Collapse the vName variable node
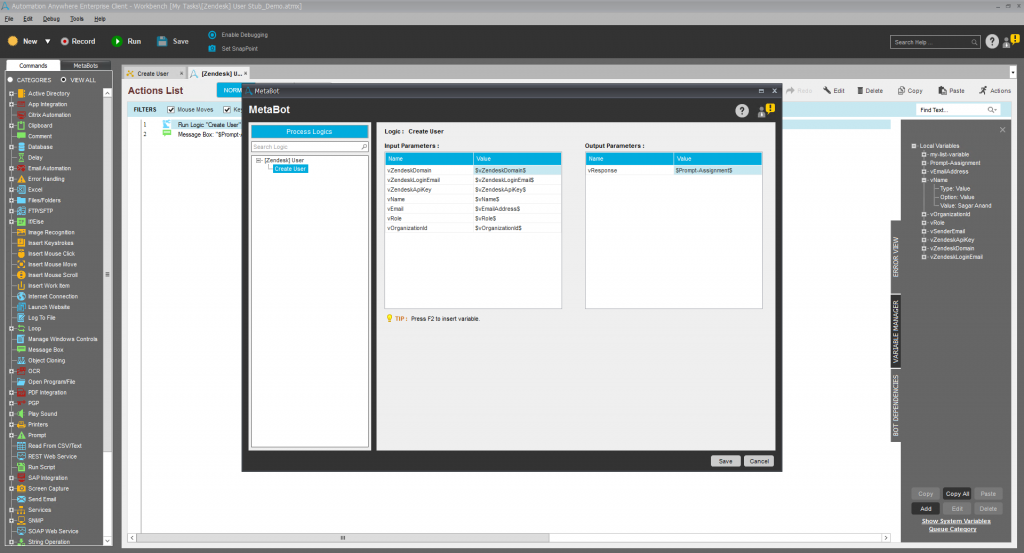Image resolution: width=1024 pixels, height=553 pixels. point(924,180)
